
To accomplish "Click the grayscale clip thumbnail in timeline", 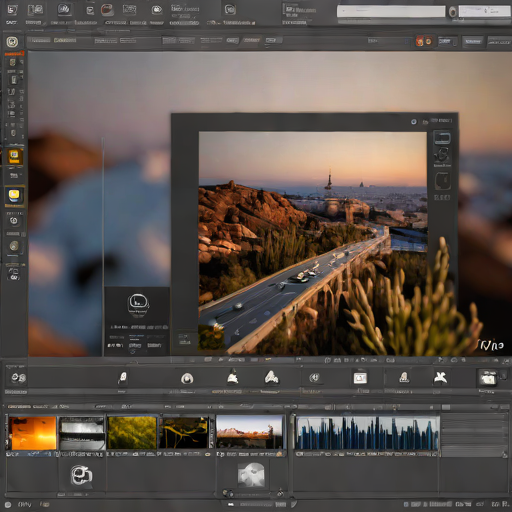I will 82,433.
